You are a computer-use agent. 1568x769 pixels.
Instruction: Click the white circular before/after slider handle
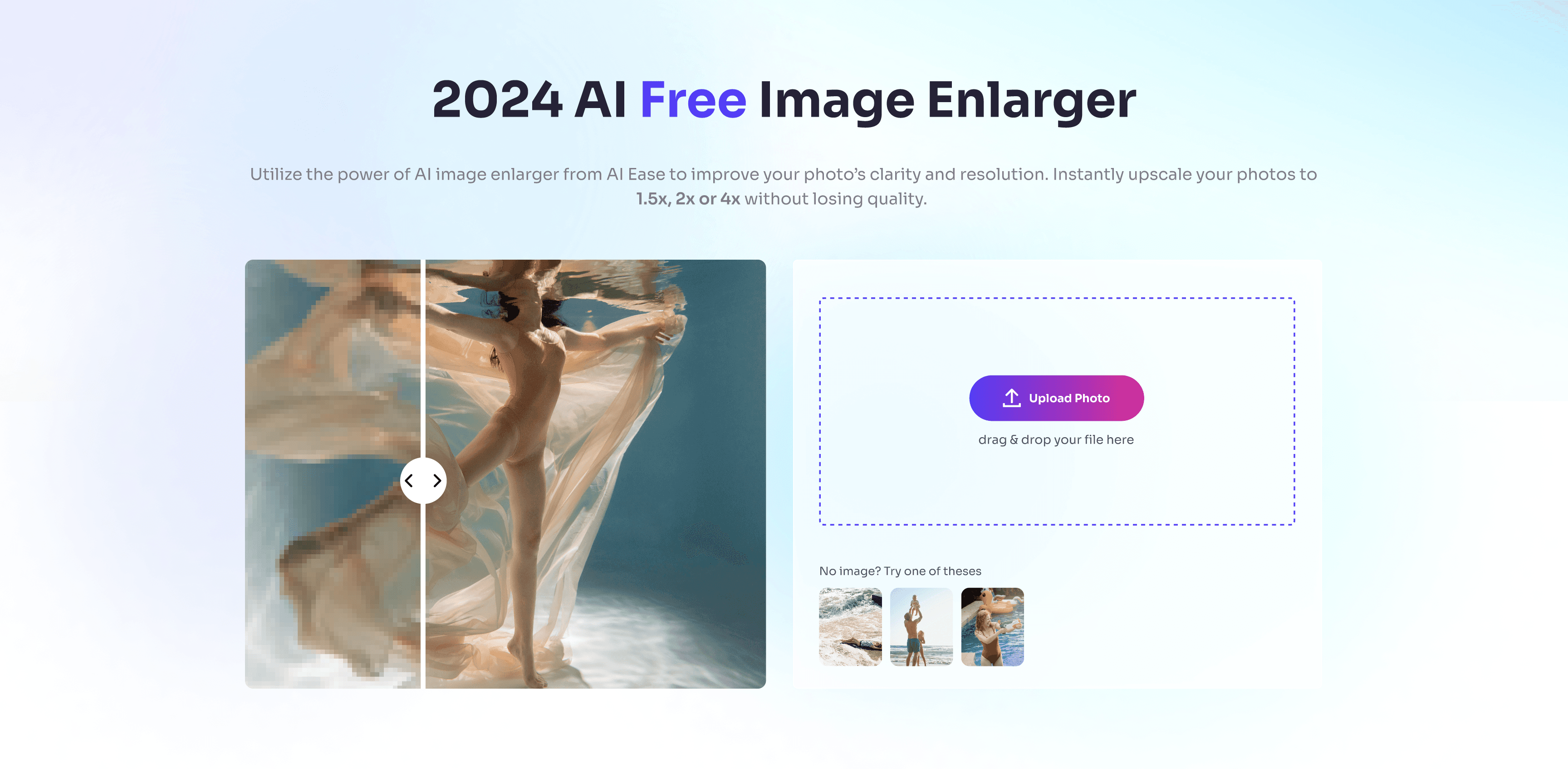point(423,481)
